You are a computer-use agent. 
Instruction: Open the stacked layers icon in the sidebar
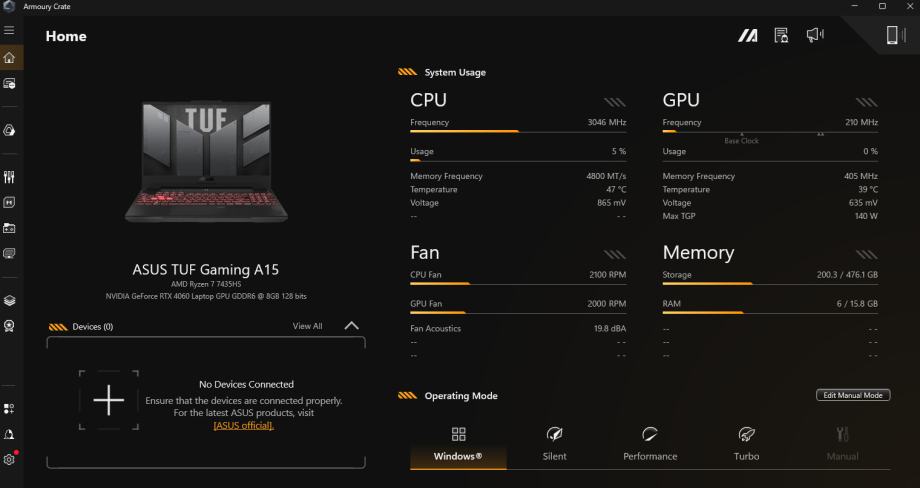click(9, 300)
